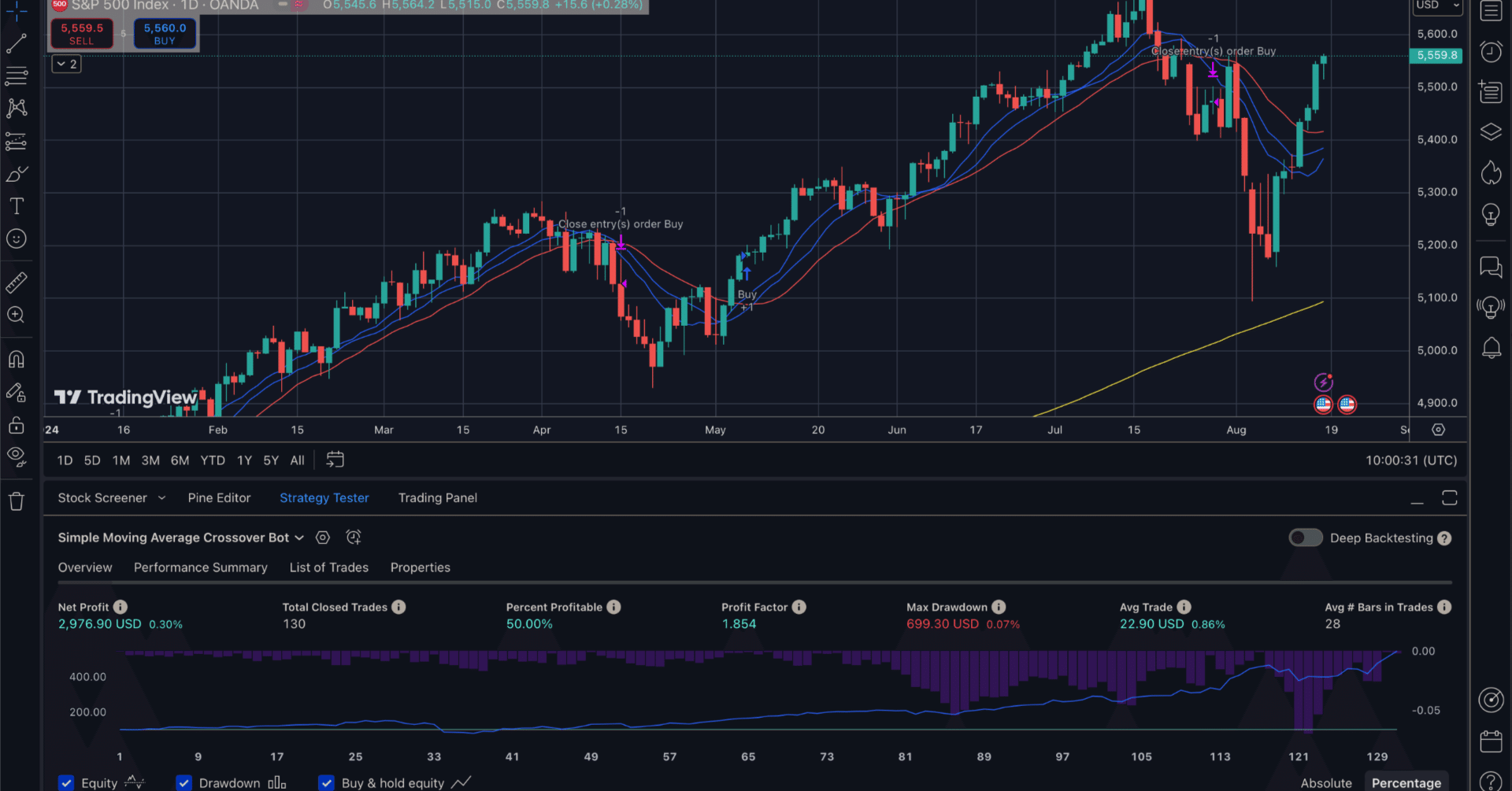Screen dimensions: 1512x791
Task: Select the chart patterns tool
Action: pos(17,109)
